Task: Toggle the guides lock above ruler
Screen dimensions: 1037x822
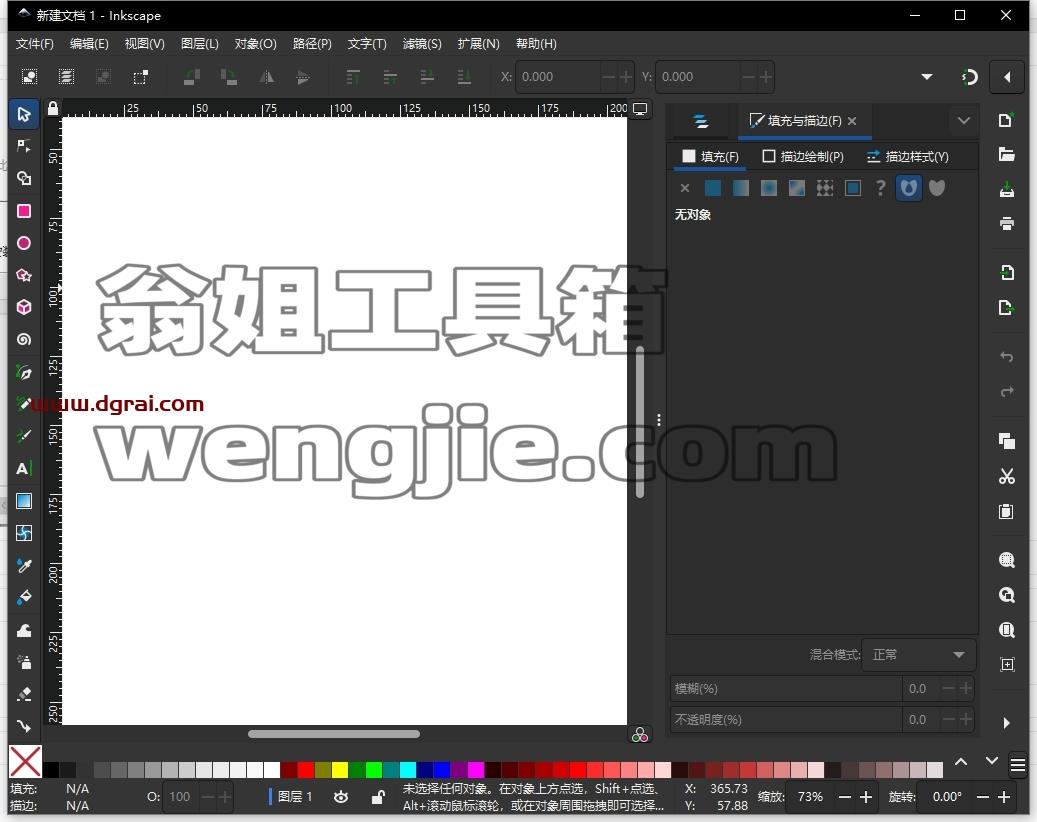Action: [x=52, y=108]
